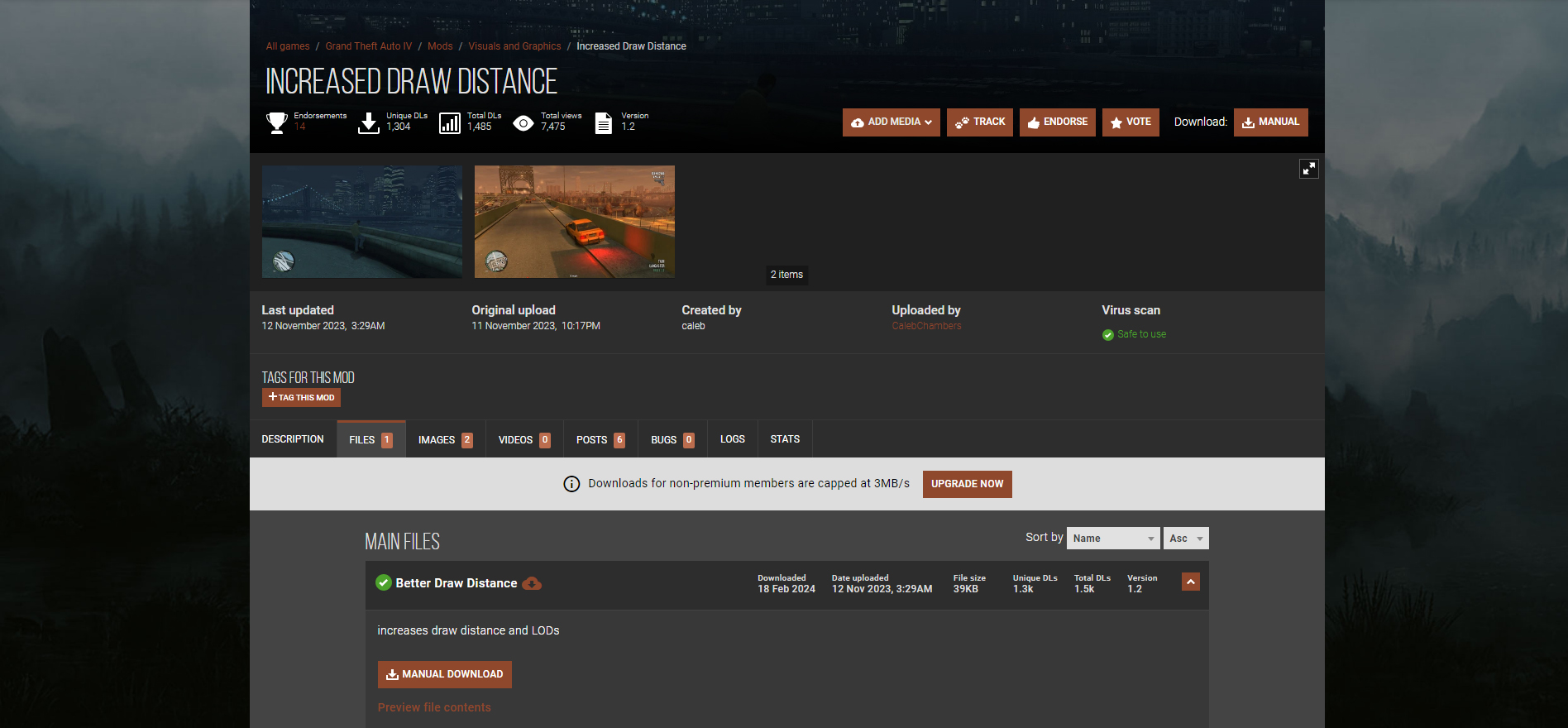Open the Mods breadcrumb link
The height and width of the screenshot is (728, 1568).
pos(440,46)
